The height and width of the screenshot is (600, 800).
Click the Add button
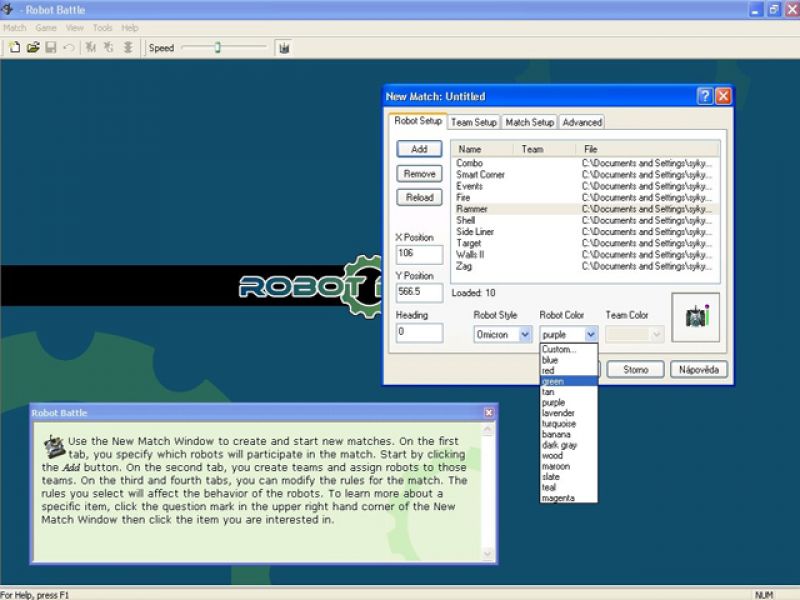(419, 149)
